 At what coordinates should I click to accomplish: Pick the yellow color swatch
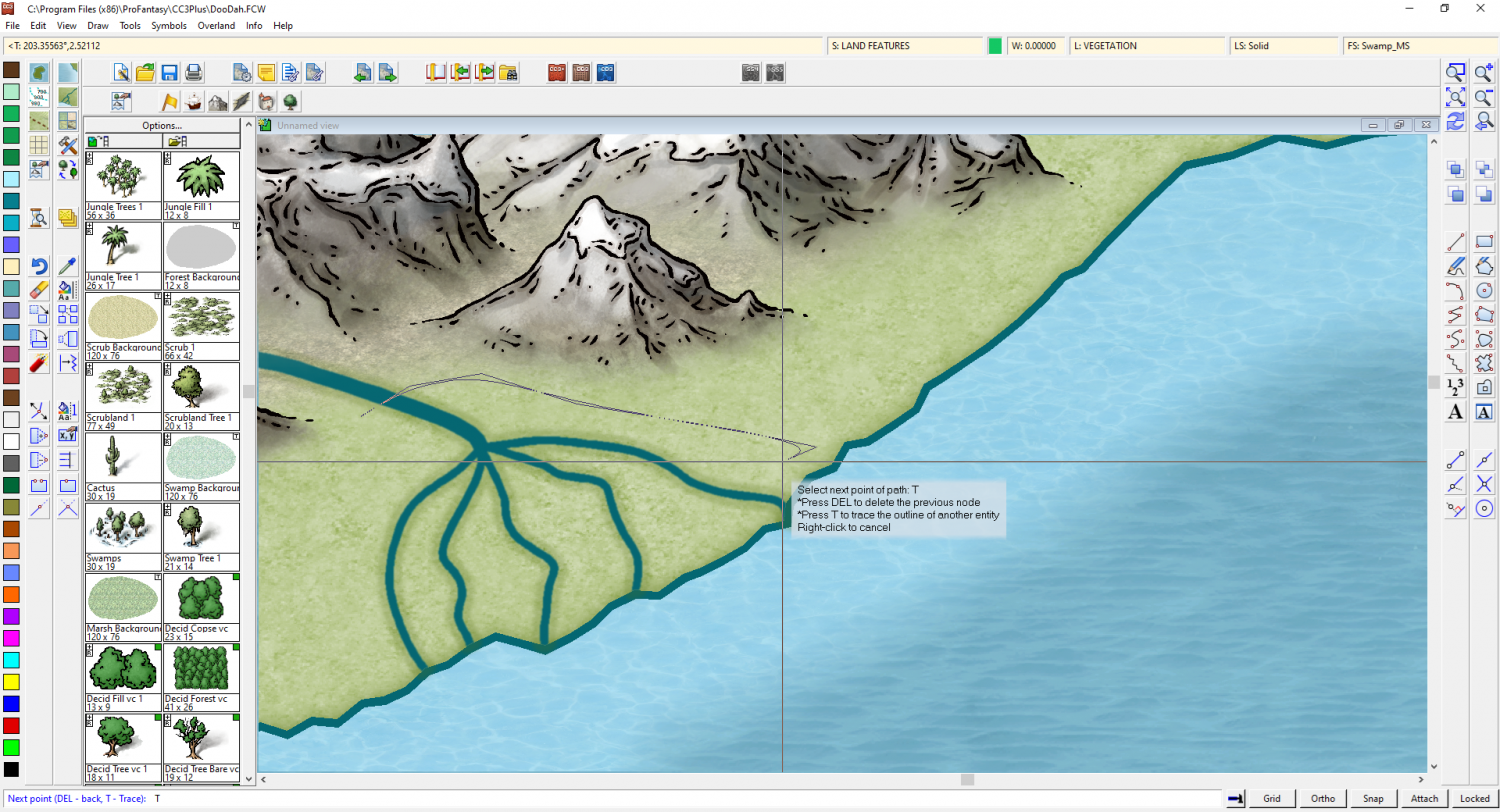[x=11, y=682]
